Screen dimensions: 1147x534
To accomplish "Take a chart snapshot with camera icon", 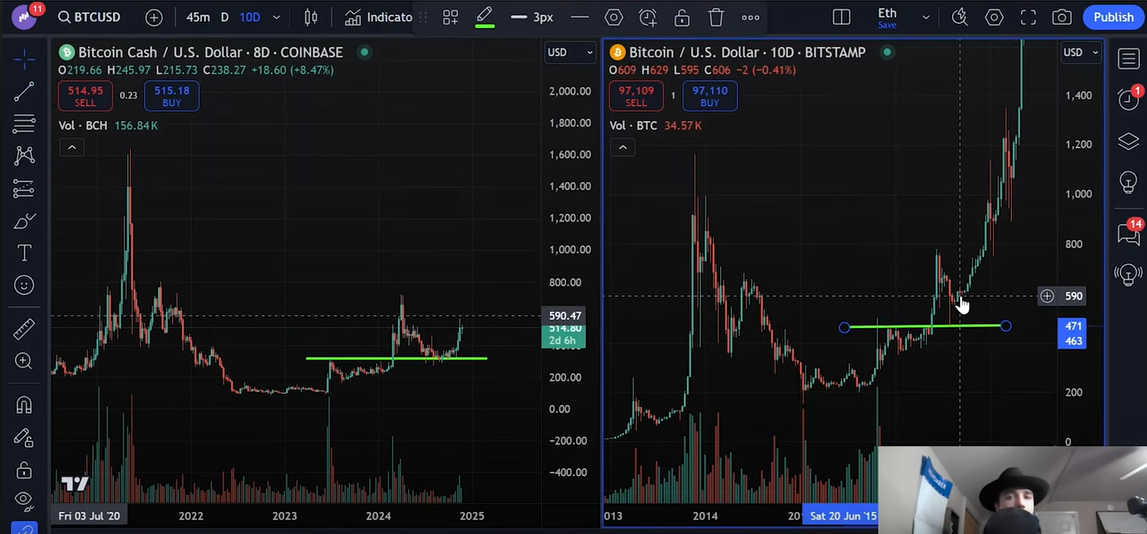I will click(x=1061, y=18).
